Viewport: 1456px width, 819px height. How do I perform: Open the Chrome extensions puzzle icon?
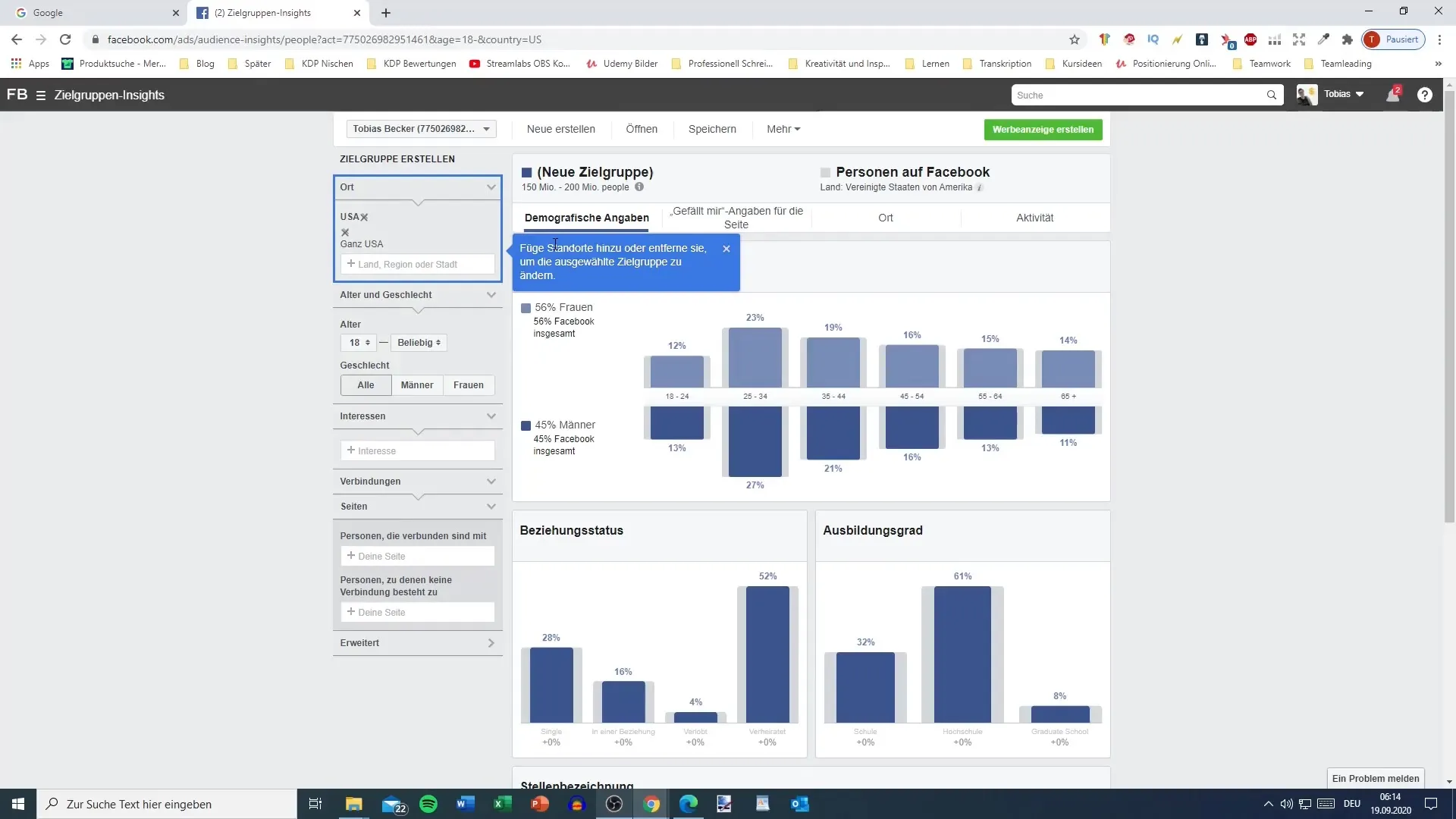[x=1348, y=39]
